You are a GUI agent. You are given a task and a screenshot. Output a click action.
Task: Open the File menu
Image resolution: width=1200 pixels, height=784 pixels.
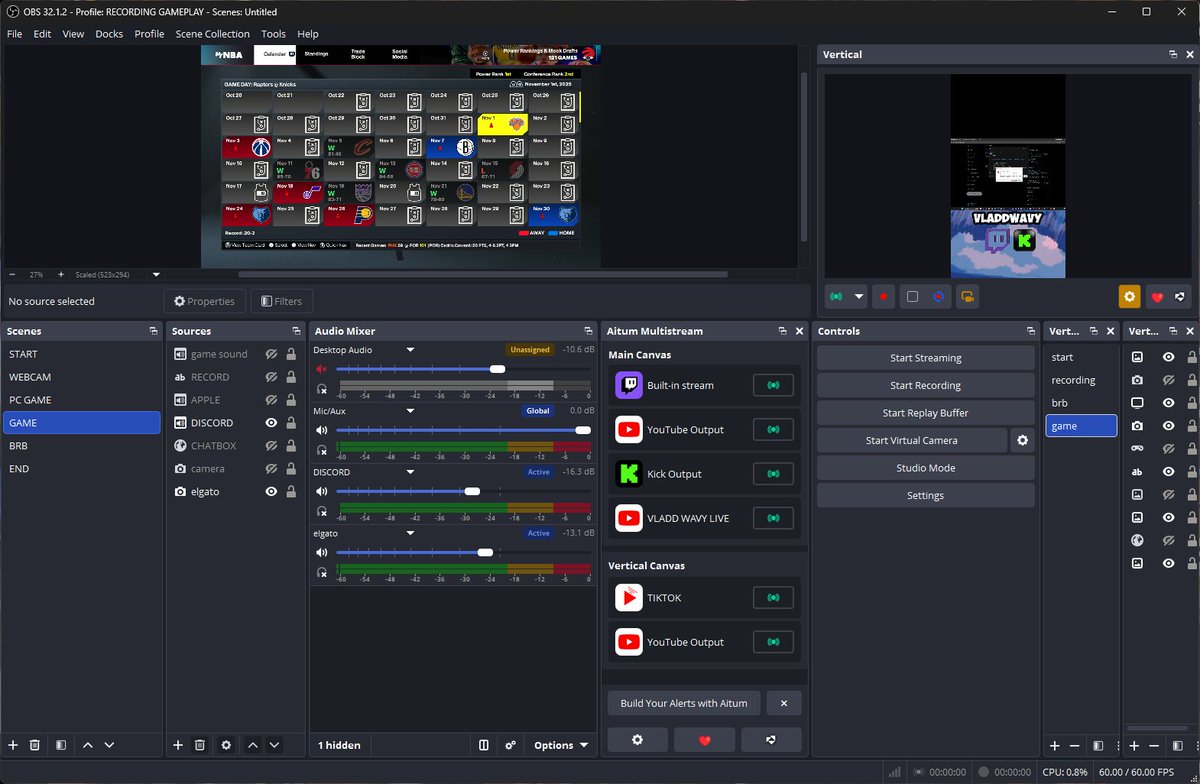pyautogui.click(x=15, y=34)
